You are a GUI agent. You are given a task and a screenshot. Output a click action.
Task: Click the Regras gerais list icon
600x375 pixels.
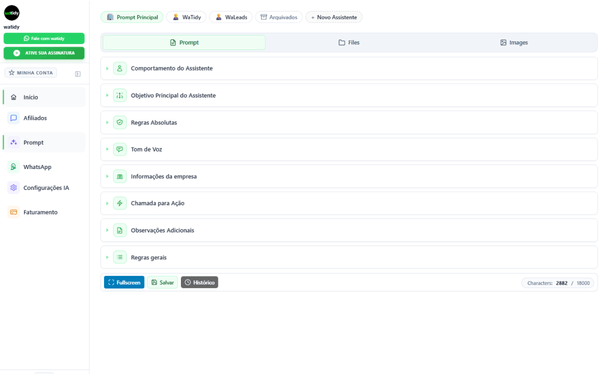120,258
